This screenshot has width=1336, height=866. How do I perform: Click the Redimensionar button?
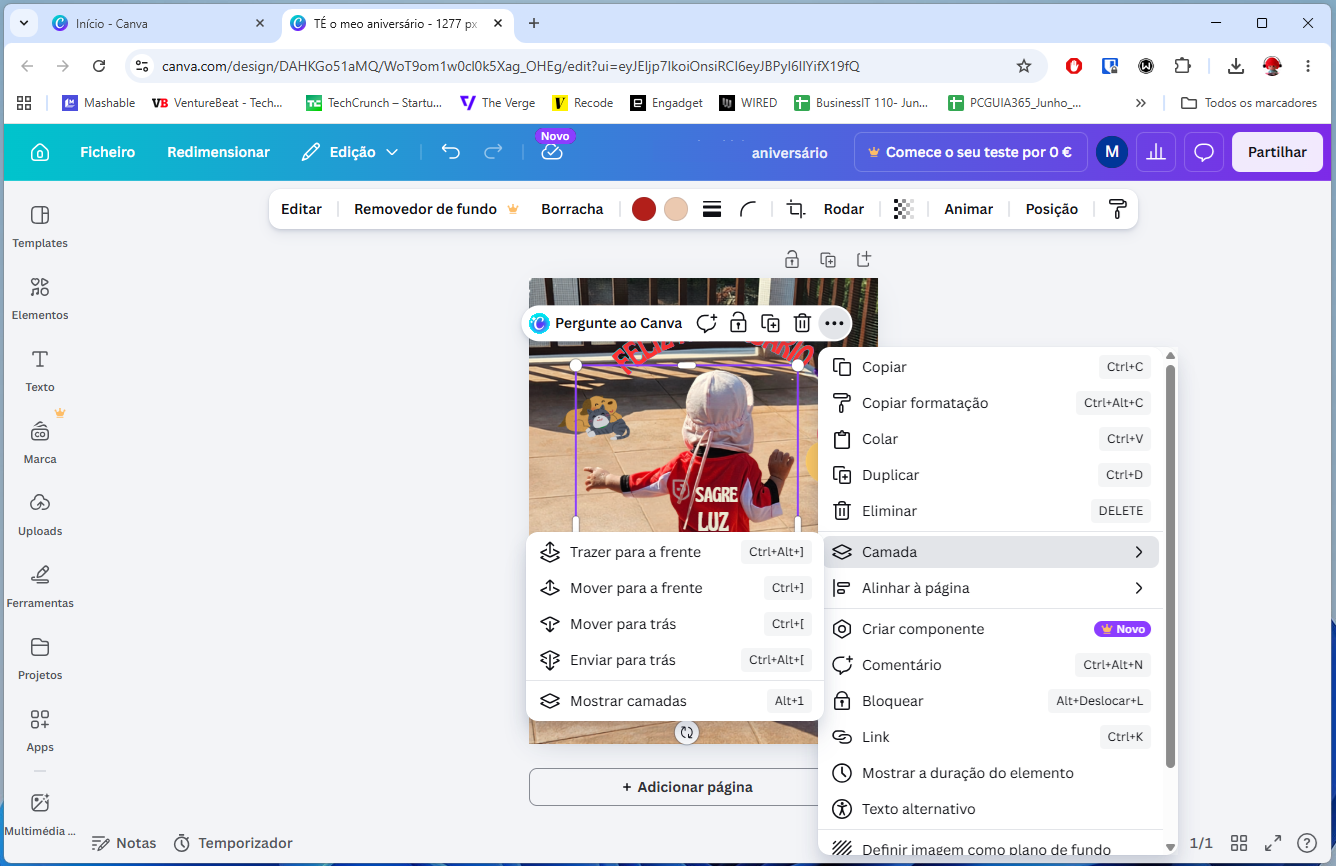[219, 152]
